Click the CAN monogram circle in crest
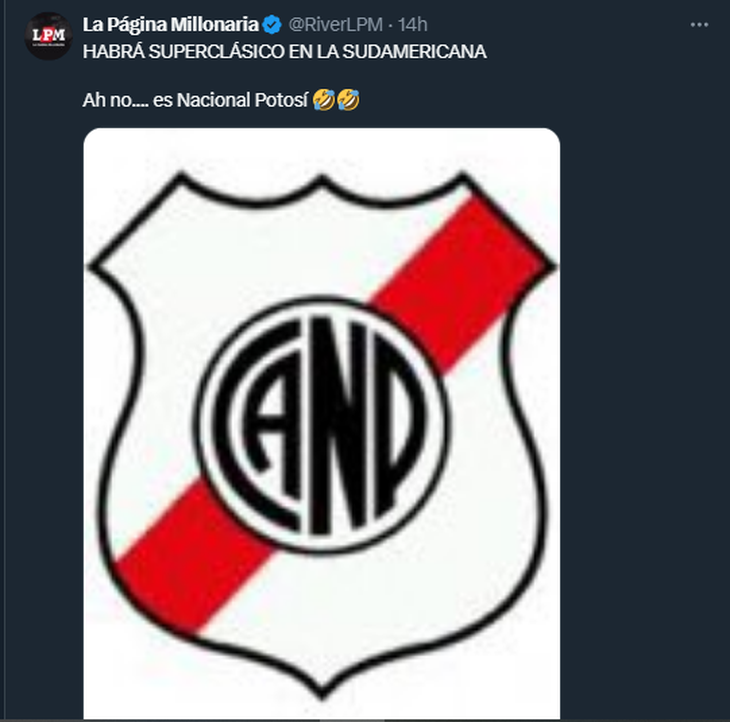This screenshot has width=730, height=722. point(322,425)
